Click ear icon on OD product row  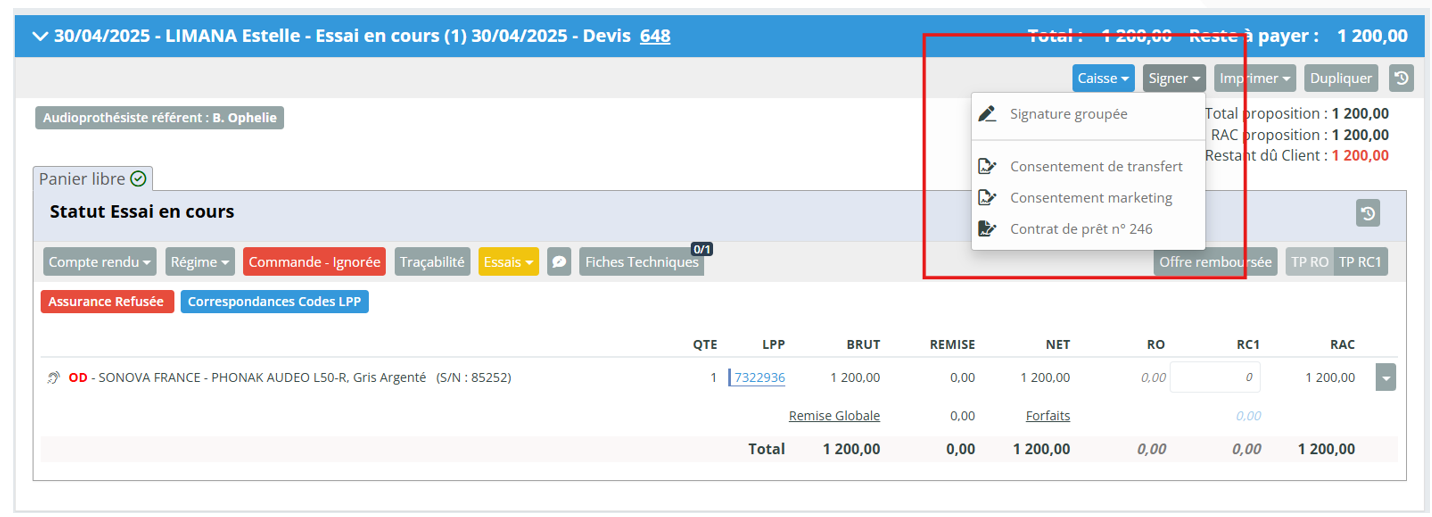[x=54, y=378]
